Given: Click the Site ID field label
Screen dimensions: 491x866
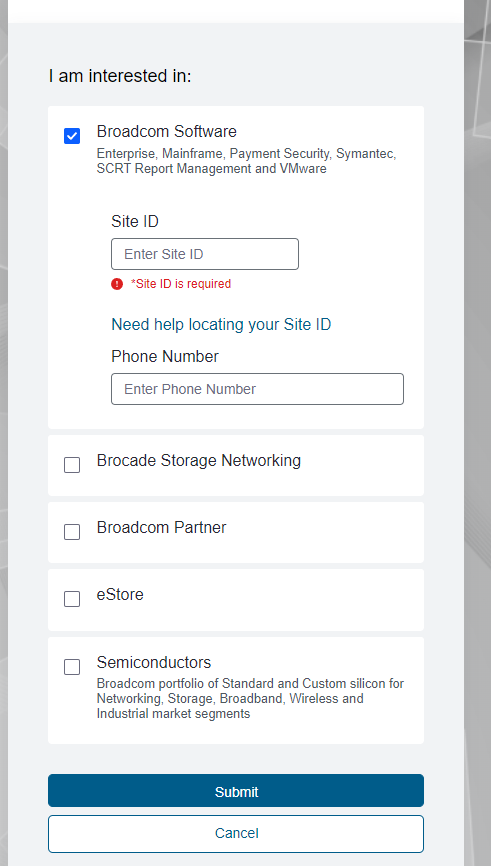Looking at the screenshot, I should (x=135, y=221).
